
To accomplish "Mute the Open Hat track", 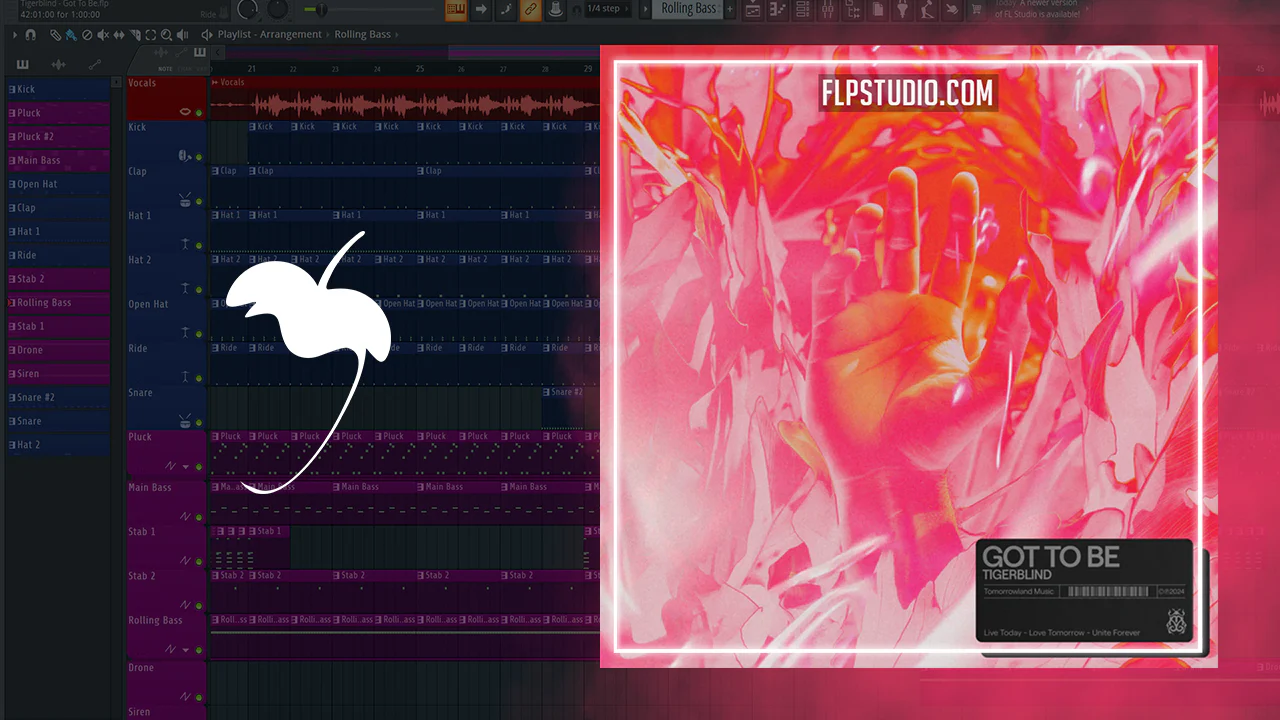I will [x=199, y=333].
